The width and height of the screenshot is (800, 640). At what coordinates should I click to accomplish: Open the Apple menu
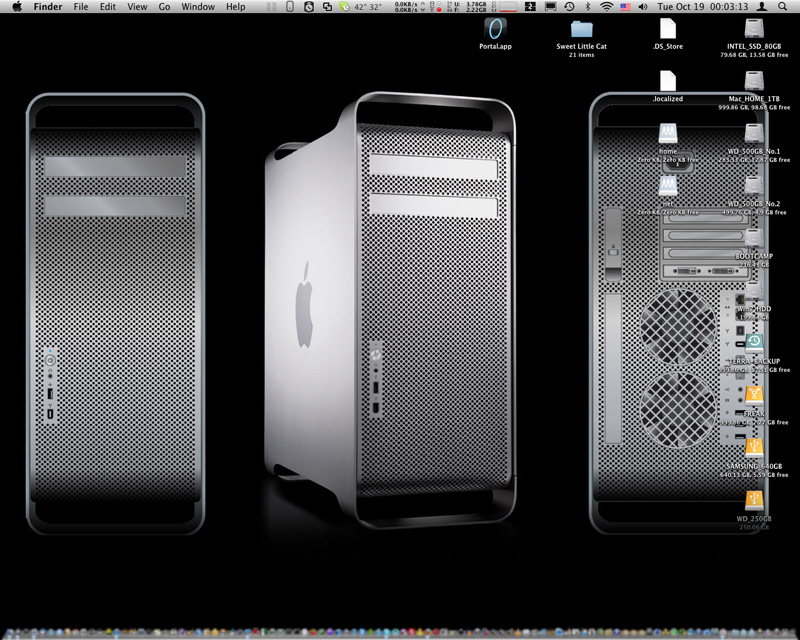pos(17,7)
